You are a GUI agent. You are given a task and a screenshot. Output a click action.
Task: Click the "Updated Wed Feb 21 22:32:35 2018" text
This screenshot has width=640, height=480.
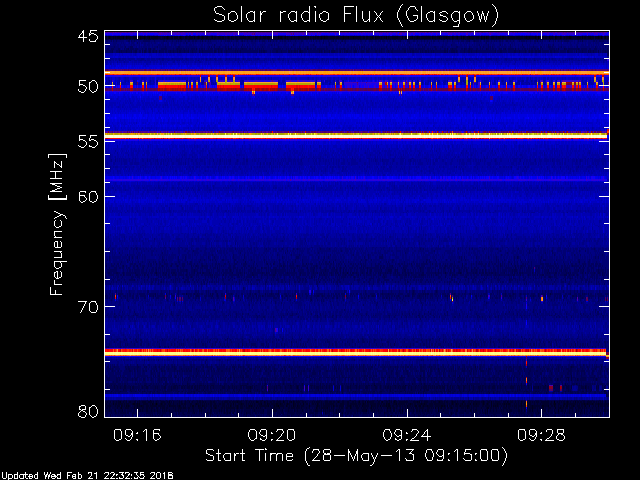point(87,476)
